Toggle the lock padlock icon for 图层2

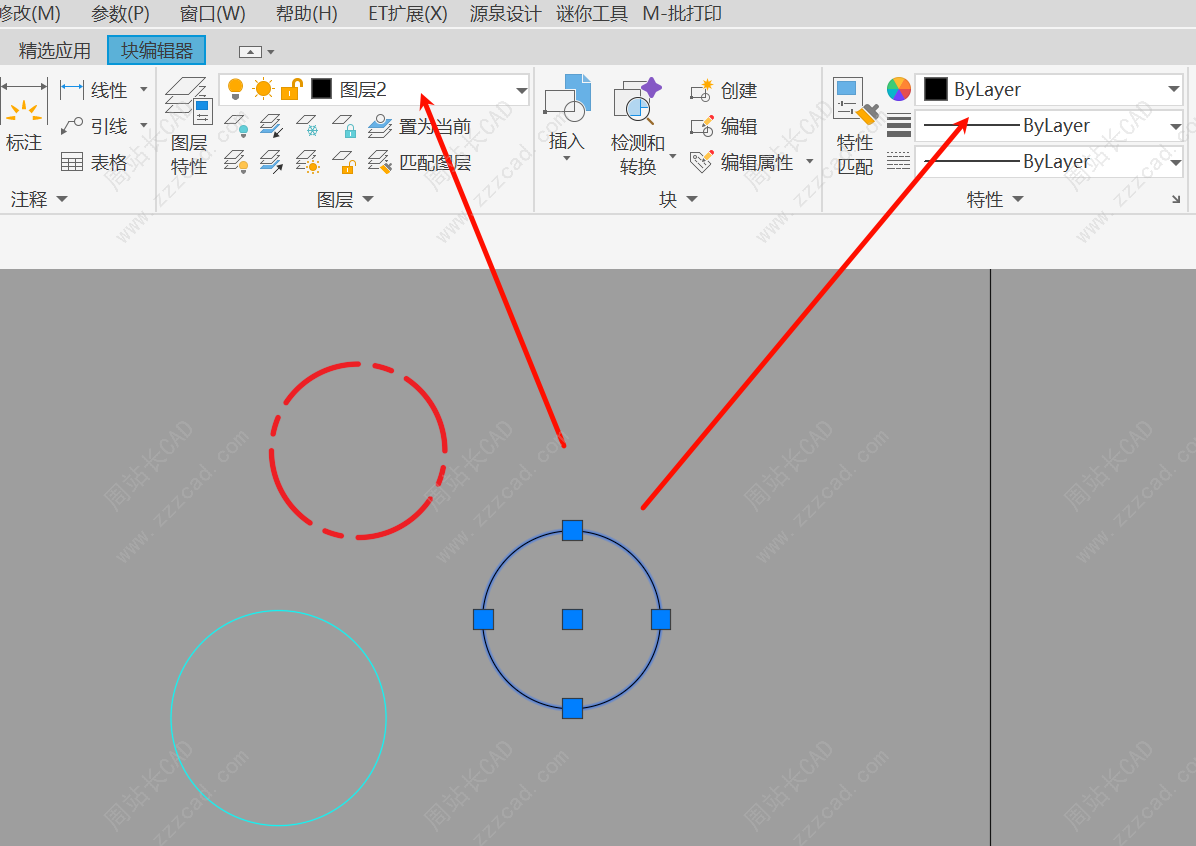coord(291,89)
